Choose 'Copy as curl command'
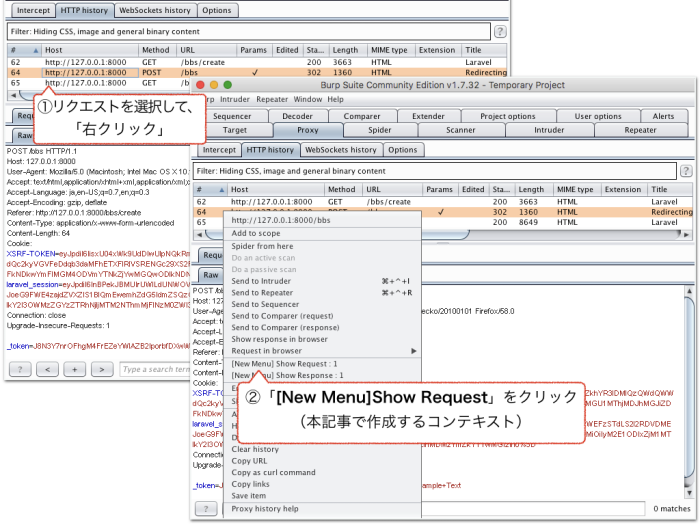This screenshot has width=700, height=525. pyautogui.click(x=322, y=472)
